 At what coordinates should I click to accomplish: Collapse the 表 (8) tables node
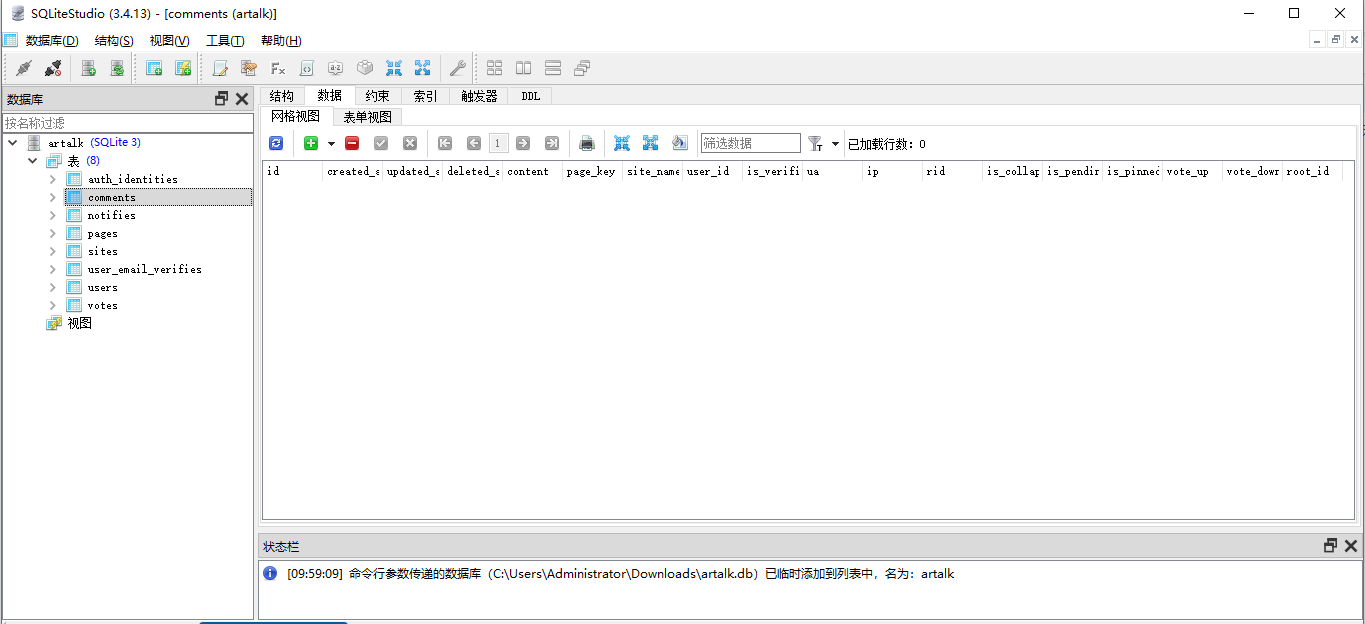click(x=33, y=161)
